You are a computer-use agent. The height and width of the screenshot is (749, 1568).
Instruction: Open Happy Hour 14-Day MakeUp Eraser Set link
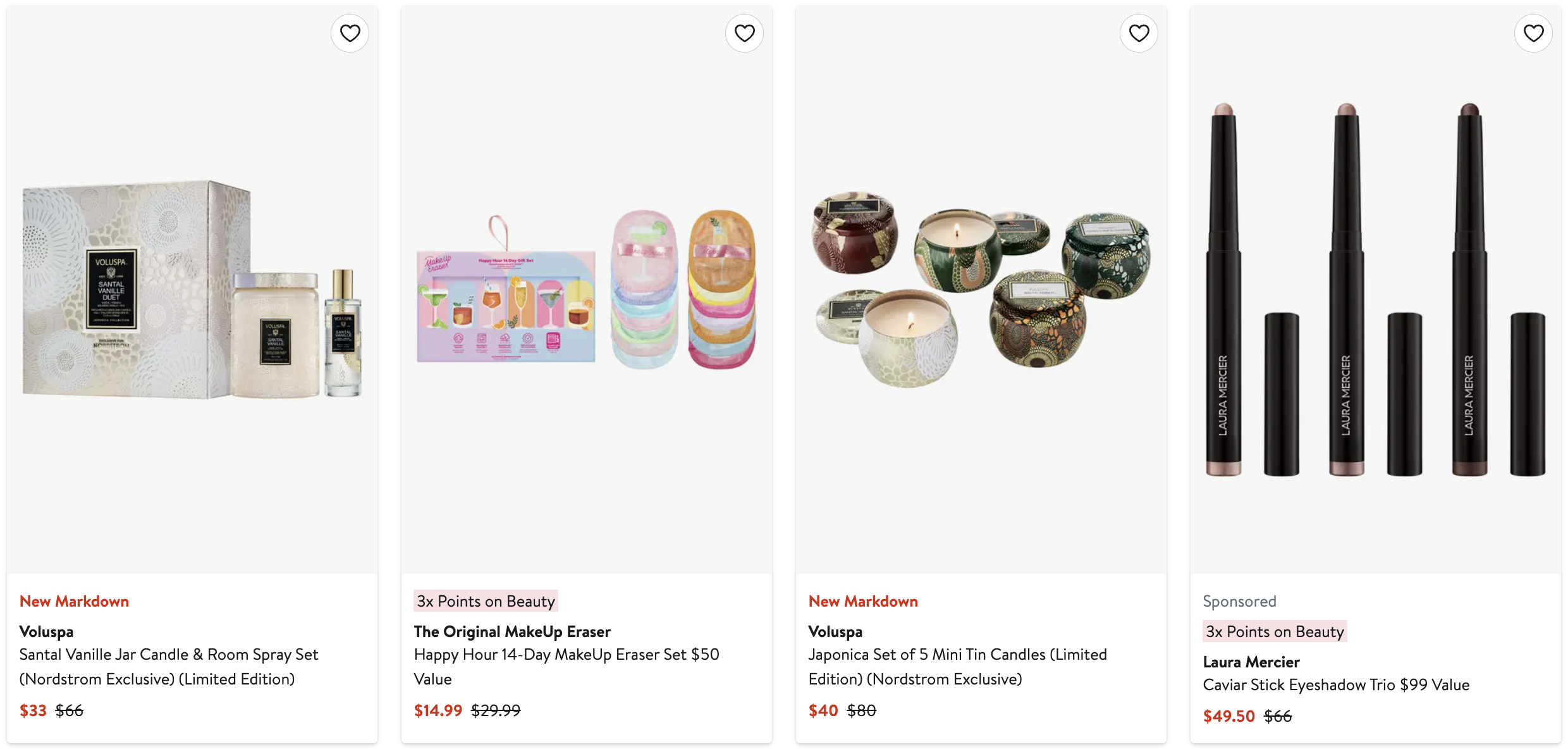point(566,666)
